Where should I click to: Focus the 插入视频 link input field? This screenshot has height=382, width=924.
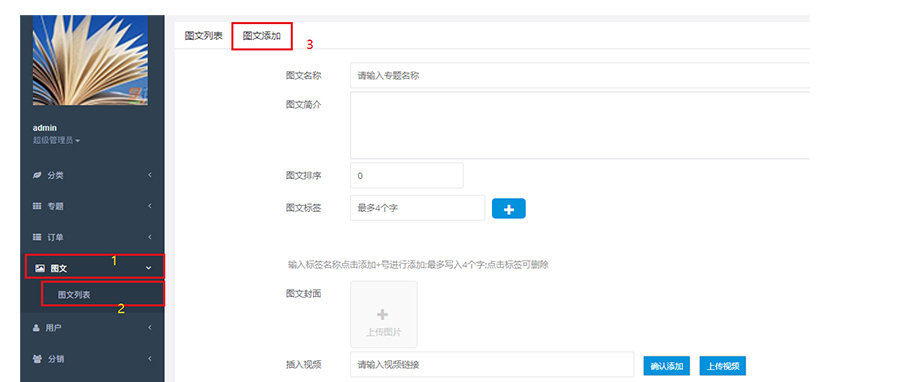click(492, 365)
